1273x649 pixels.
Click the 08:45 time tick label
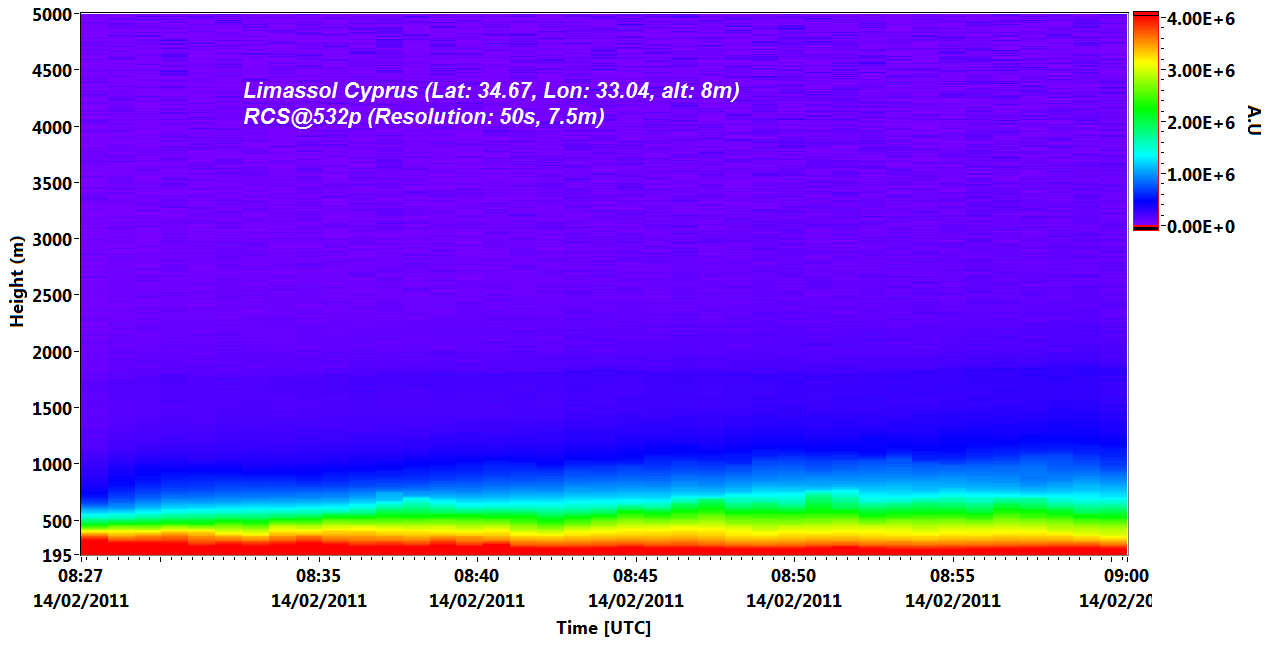pyautogui.click(x=636, y=577)
